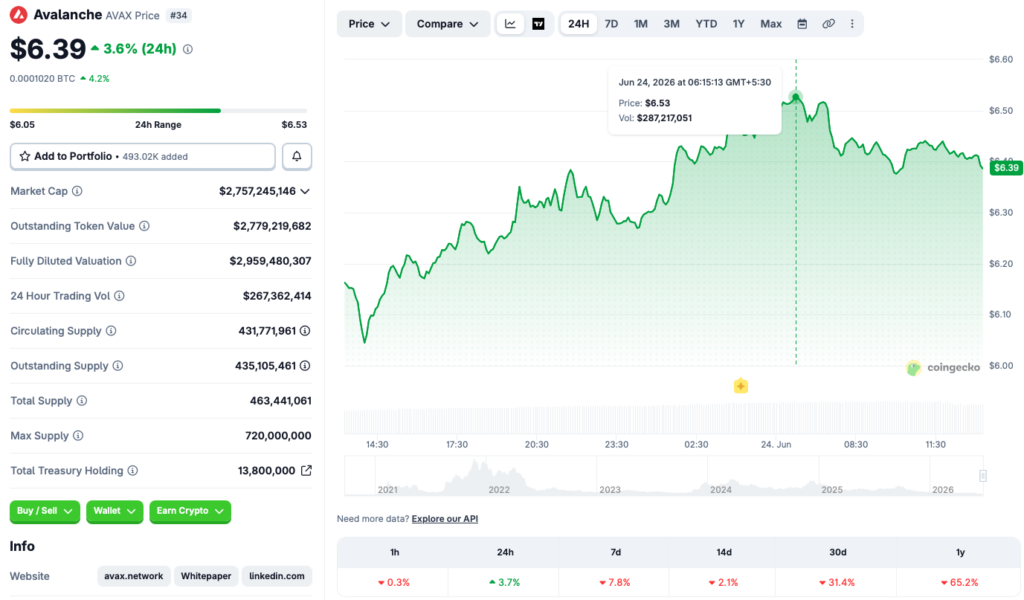Open info tooltip next to 24h percentage change
Screen dimensions: 1024x600
click(x=188, y=49)
